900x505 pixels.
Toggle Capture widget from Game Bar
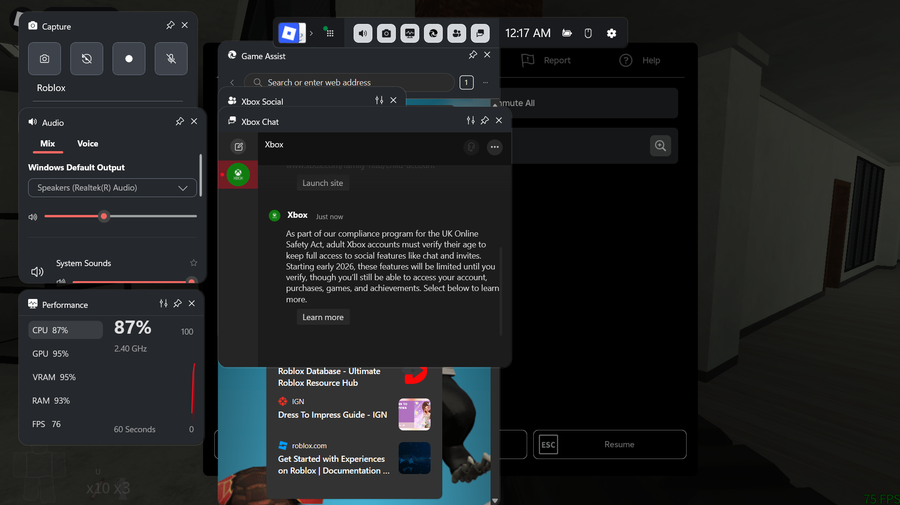386,33
